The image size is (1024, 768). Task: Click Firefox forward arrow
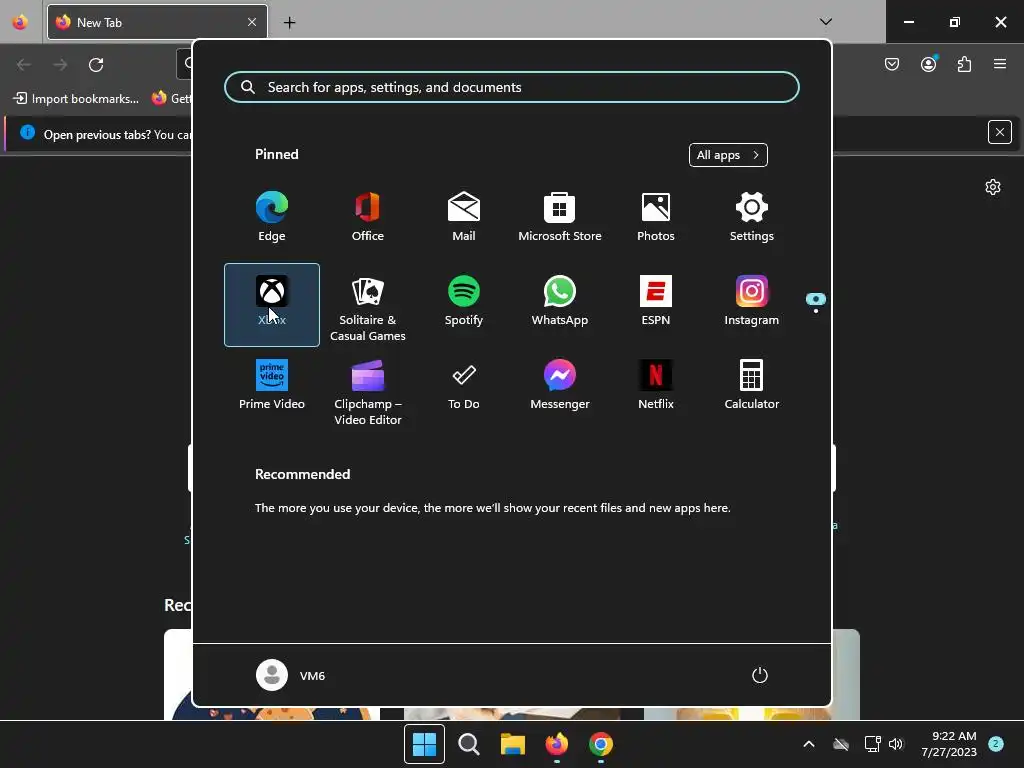[60, 65]
